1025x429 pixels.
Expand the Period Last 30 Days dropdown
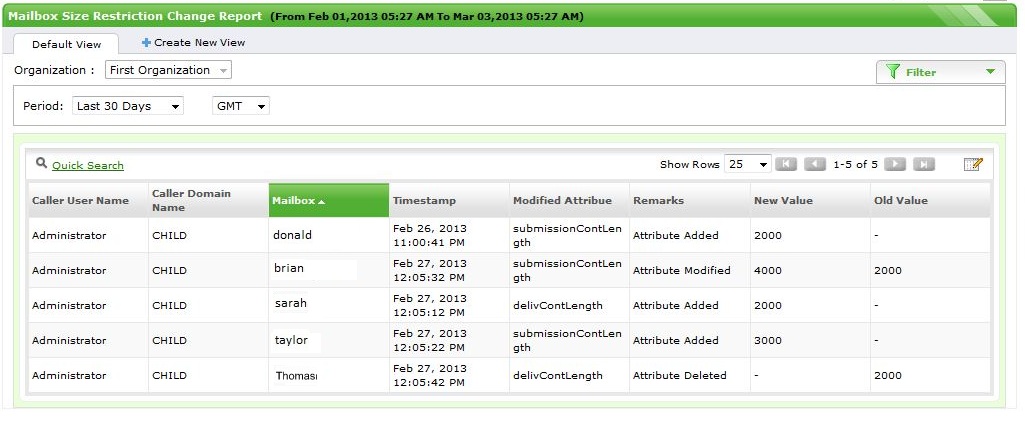coord(128,106)
